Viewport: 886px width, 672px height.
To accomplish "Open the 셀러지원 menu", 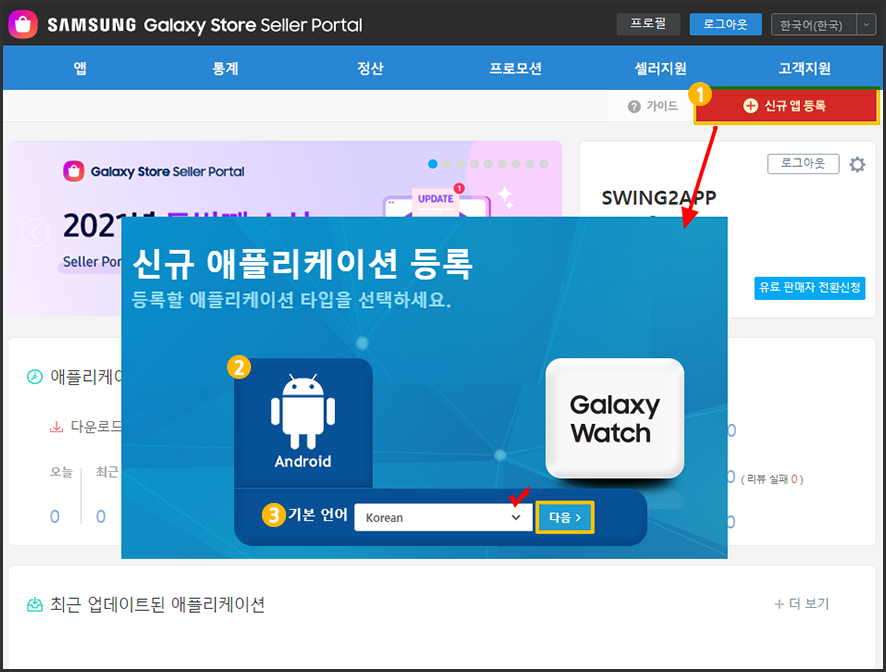I will pyautogui.click(x=660, y=69).
